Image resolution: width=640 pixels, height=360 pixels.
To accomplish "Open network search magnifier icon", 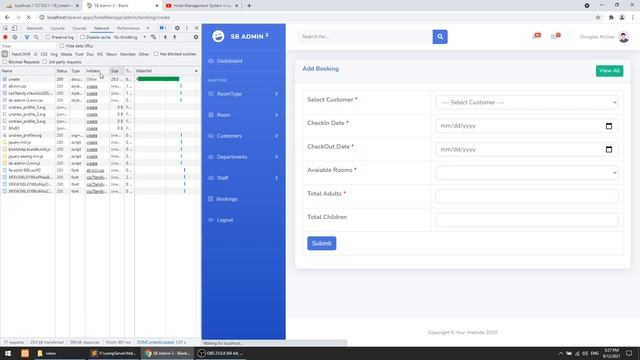I will [x=36, y=37].
